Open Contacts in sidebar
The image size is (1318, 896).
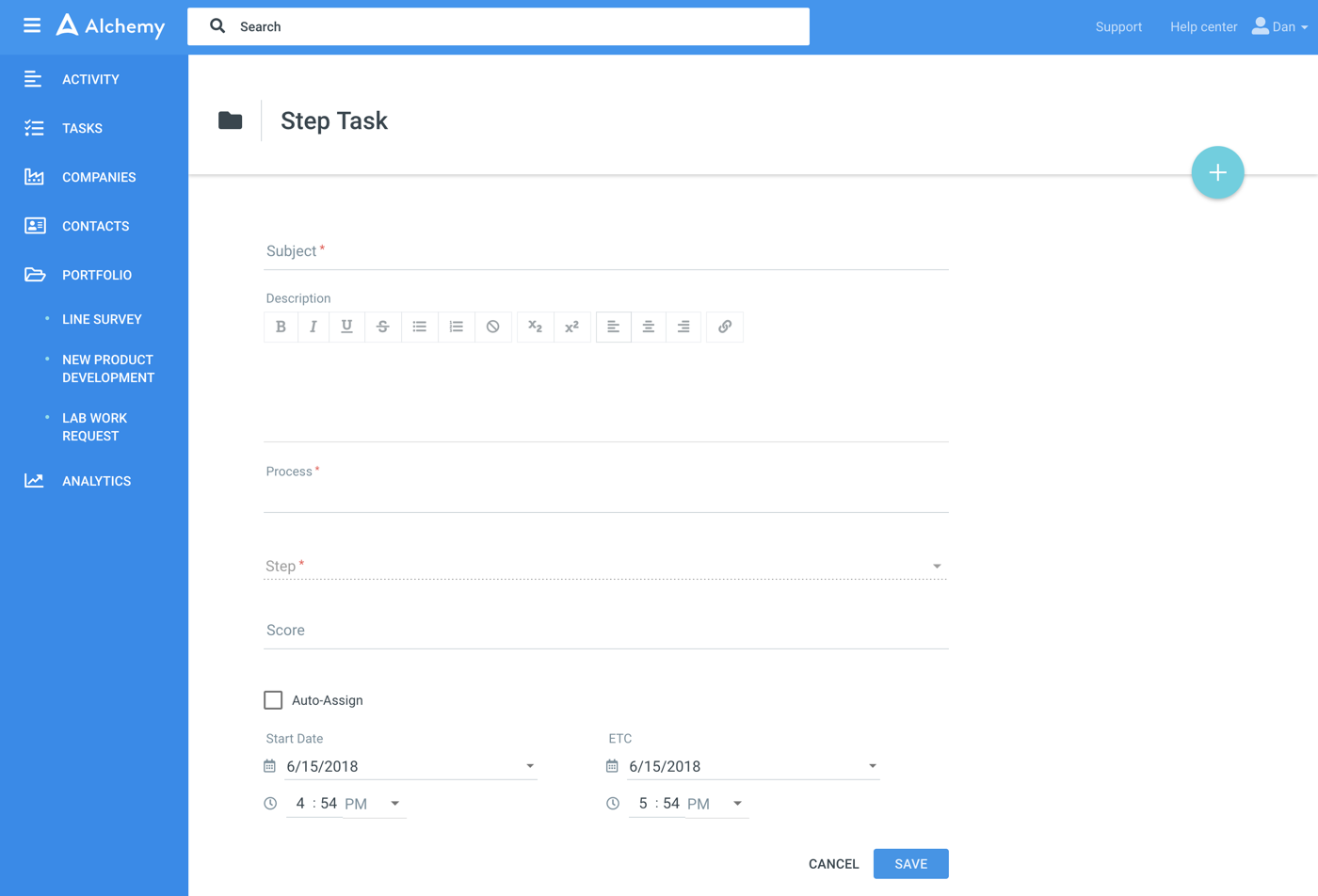pyautogui.click(x=94, y=226)
